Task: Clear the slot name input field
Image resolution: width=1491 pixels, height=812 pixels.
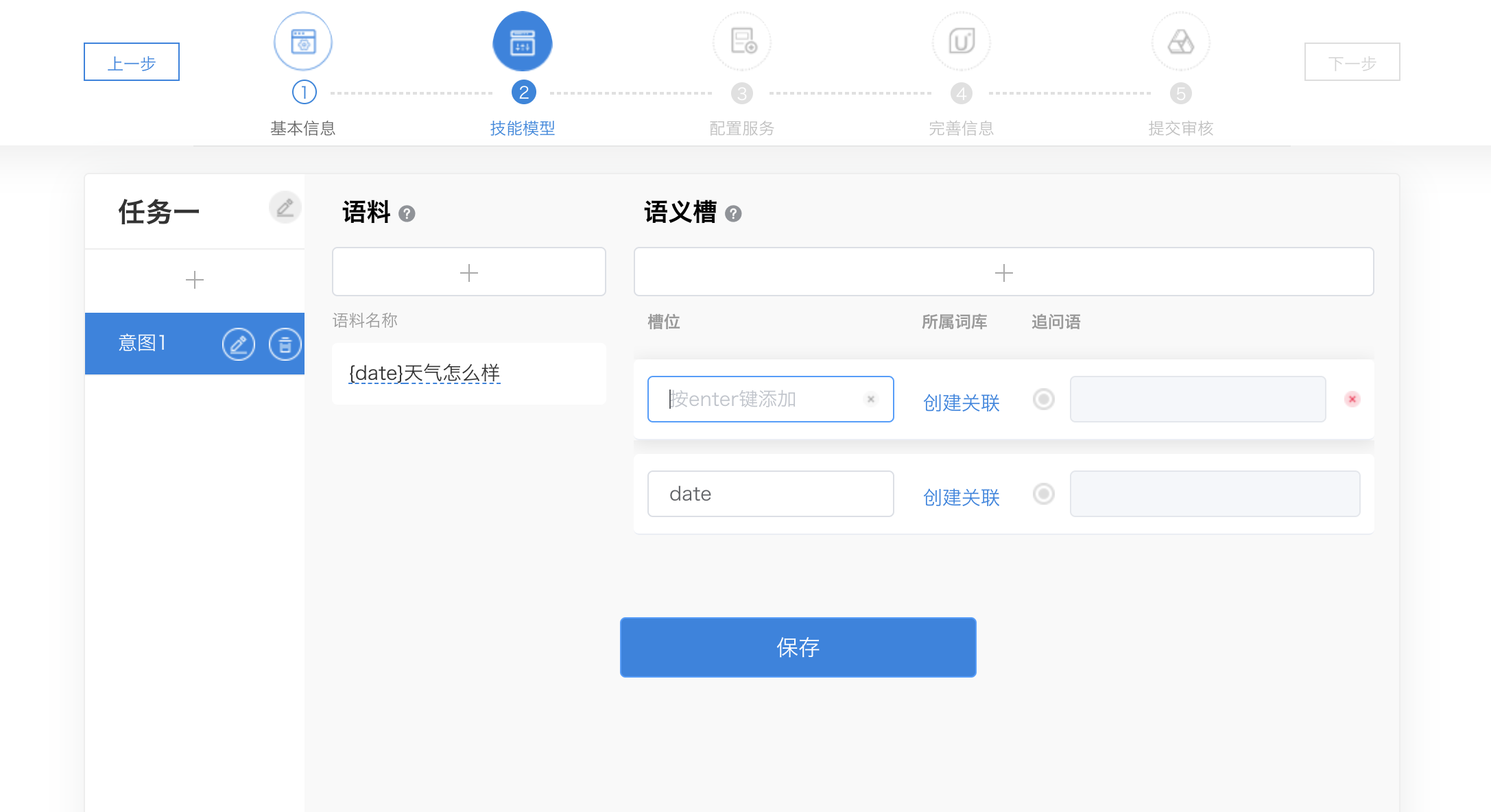Action: click(871, 399)
